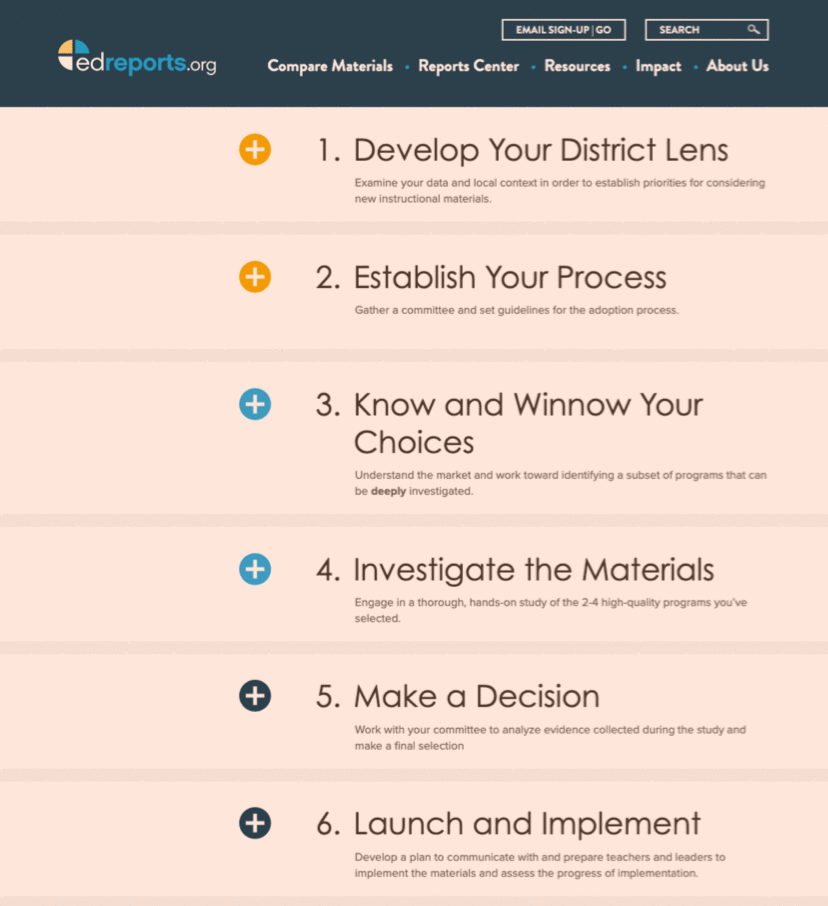Open the Compare Materials menu
Image resolution: width=828 pixels, height=906 pixels.
coord(330,66)
